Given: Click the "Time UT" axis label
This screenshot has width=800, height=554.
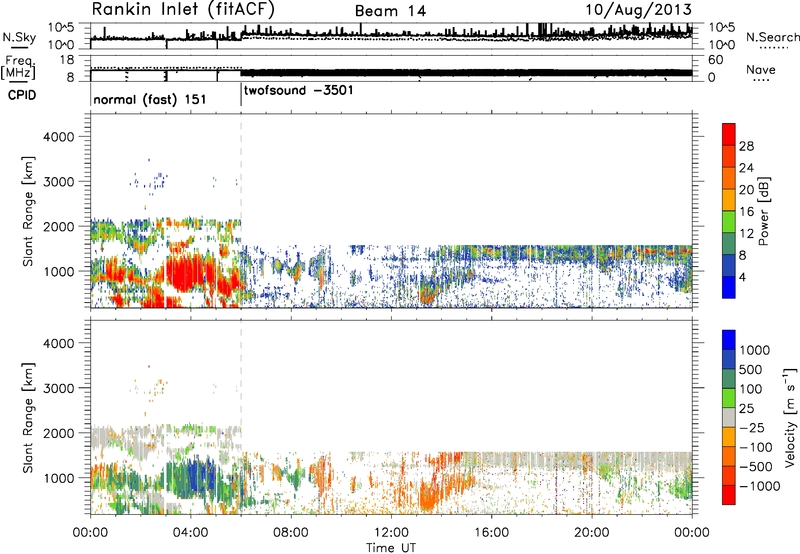Looking at the screenshot, I should click(x=391, y=548).
